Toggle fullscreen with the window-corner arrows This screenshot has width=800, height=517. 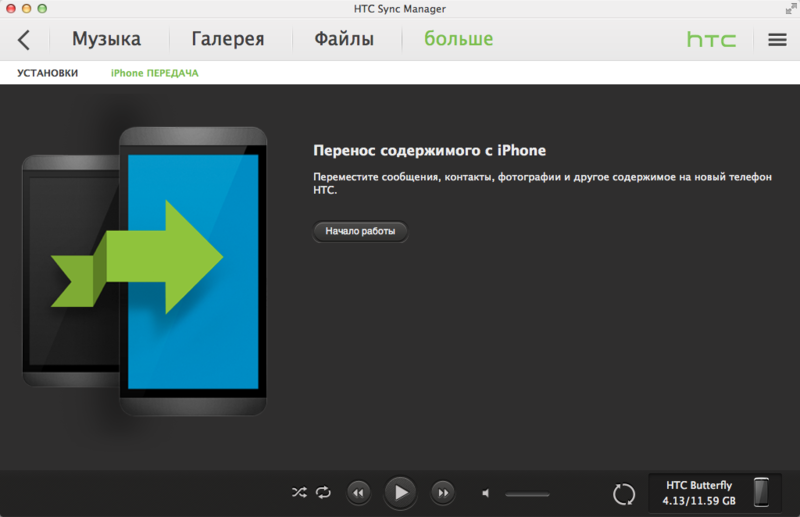click(x=791, y=9)
